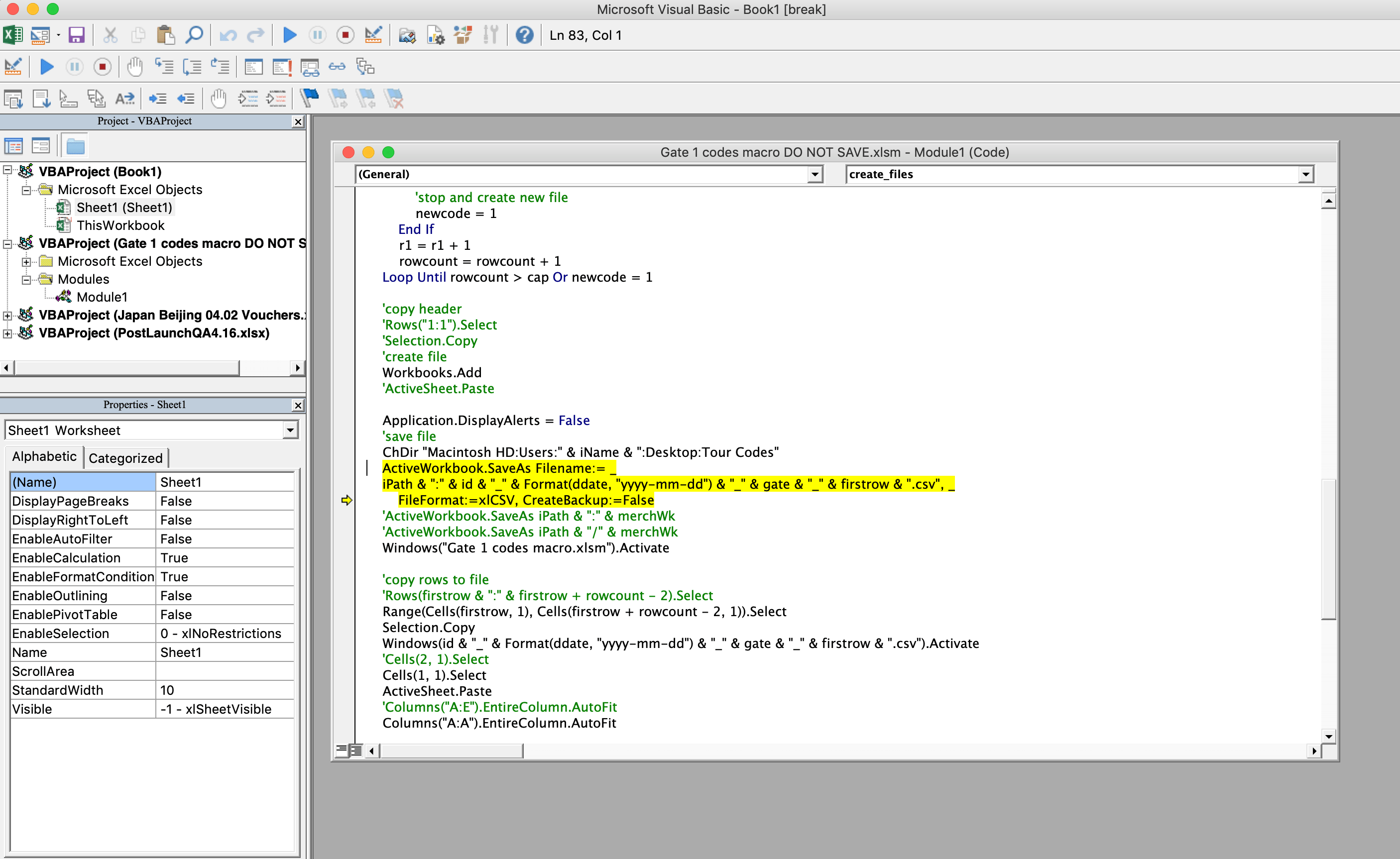
Task: Click the Toggle Folders icon in Project panel
Action: point(75,147)
